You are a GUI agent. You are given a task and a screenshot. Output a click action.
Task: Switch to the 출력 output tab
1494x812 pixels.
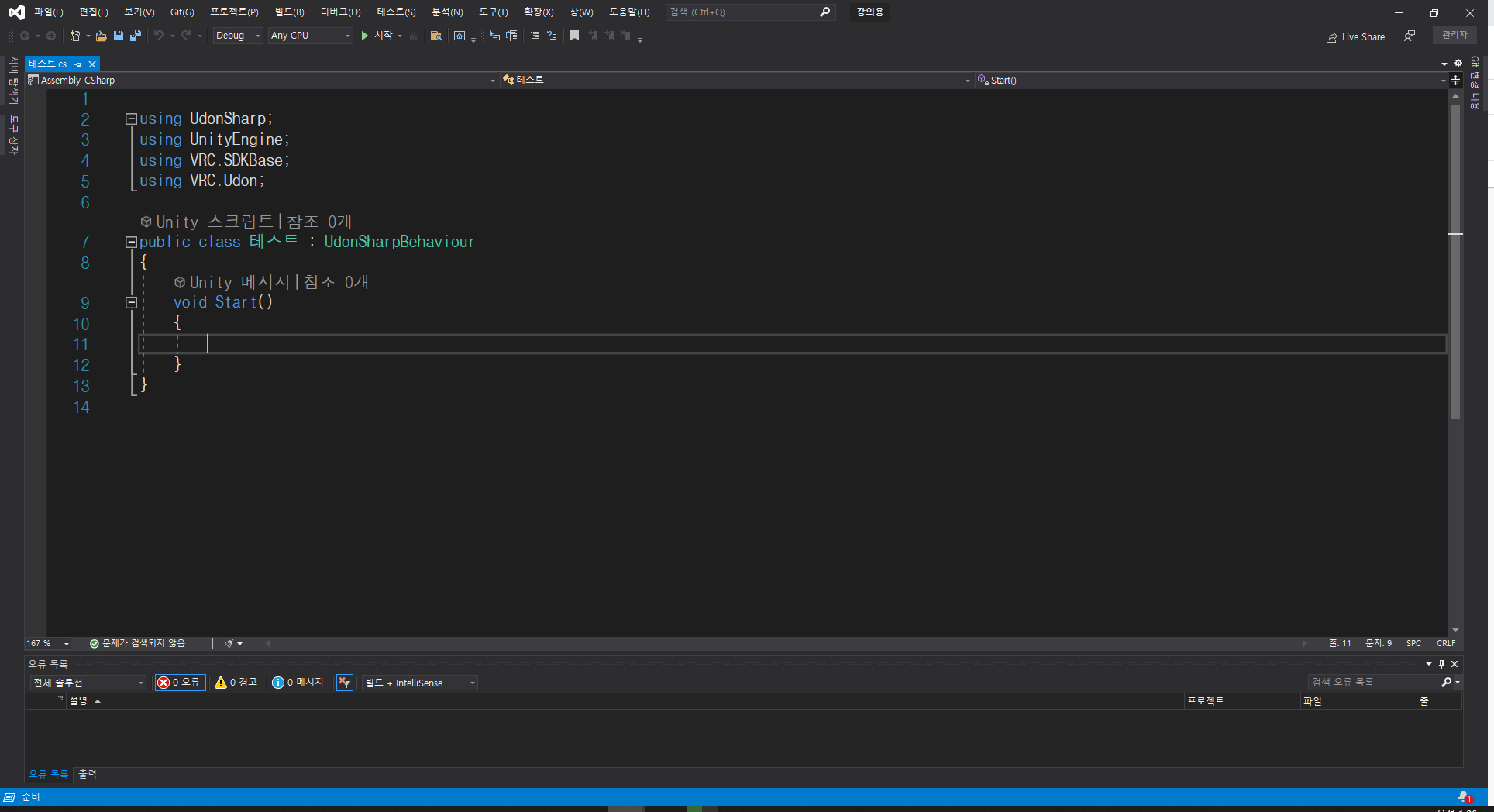tap(88, 774)
